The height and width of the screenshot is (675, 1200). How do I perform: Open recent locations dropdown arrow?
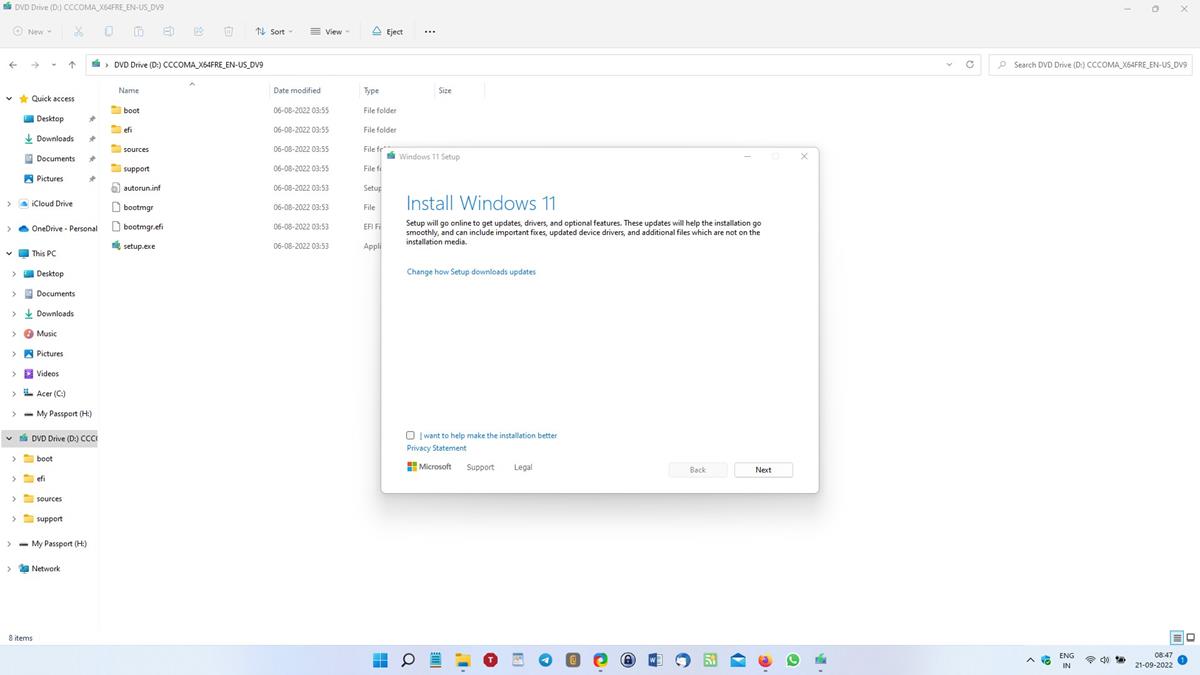pos(54,64)
